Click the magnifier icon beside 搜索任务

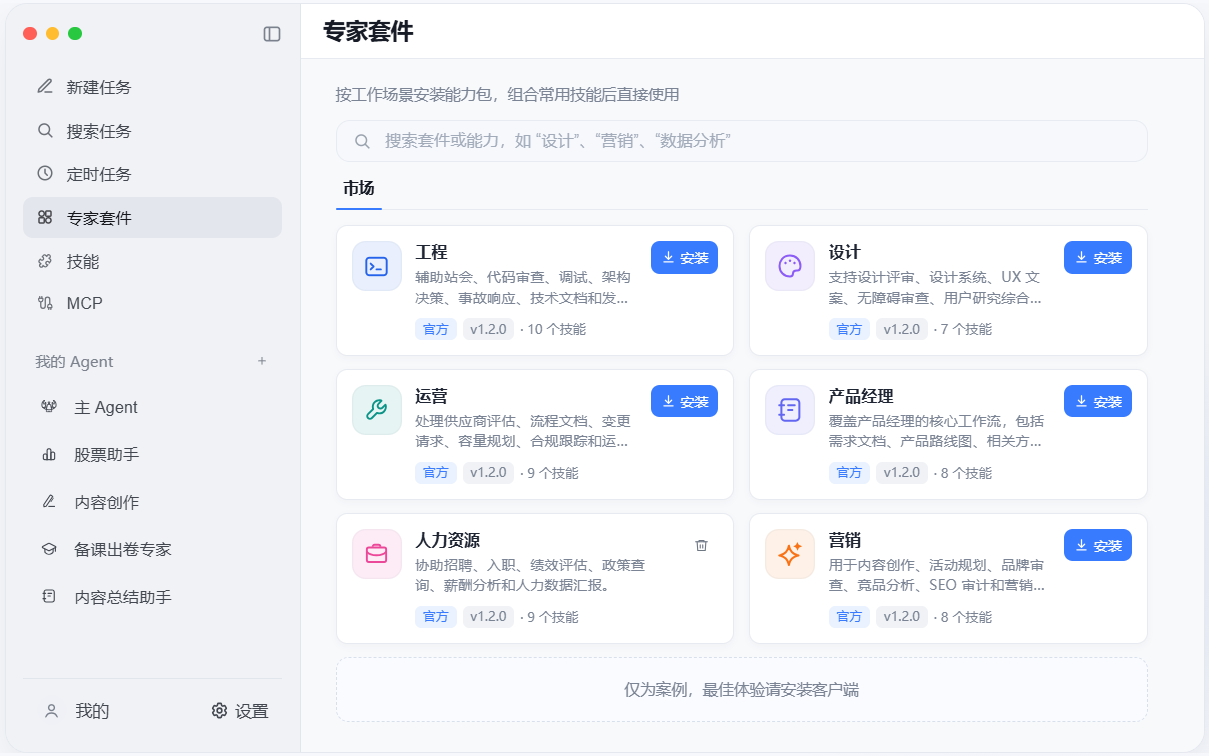click(45, 130)
